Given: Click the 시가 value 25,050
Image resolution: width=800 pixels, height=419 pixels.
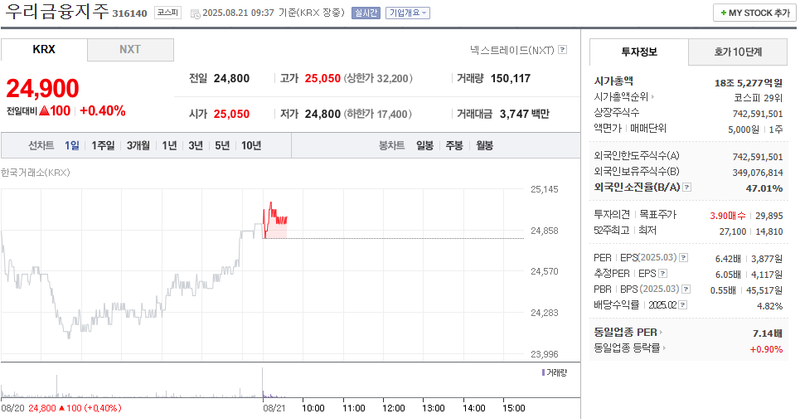Looking at the screenshot, I should point(232,114).
